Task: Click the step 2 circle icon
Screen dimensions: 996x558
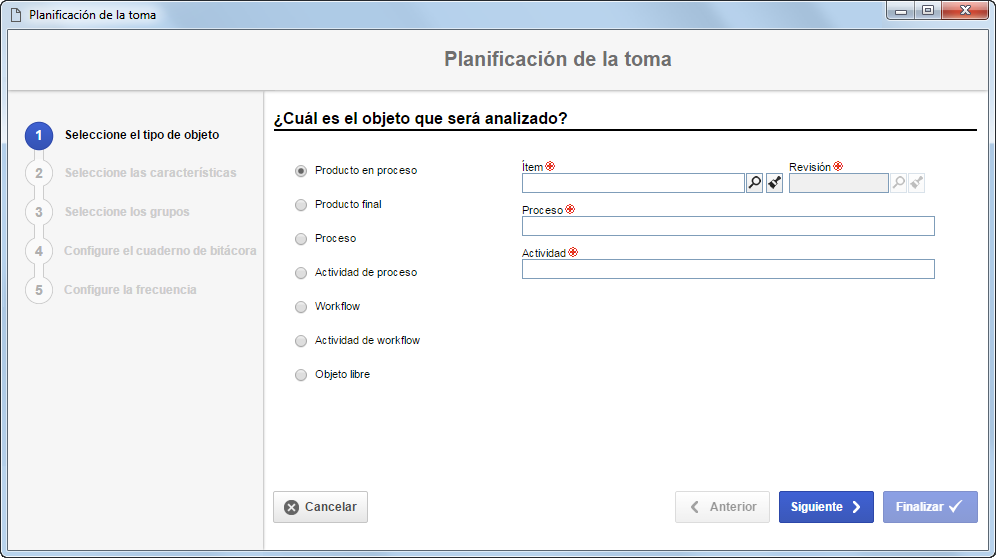Action: (39, 174)
